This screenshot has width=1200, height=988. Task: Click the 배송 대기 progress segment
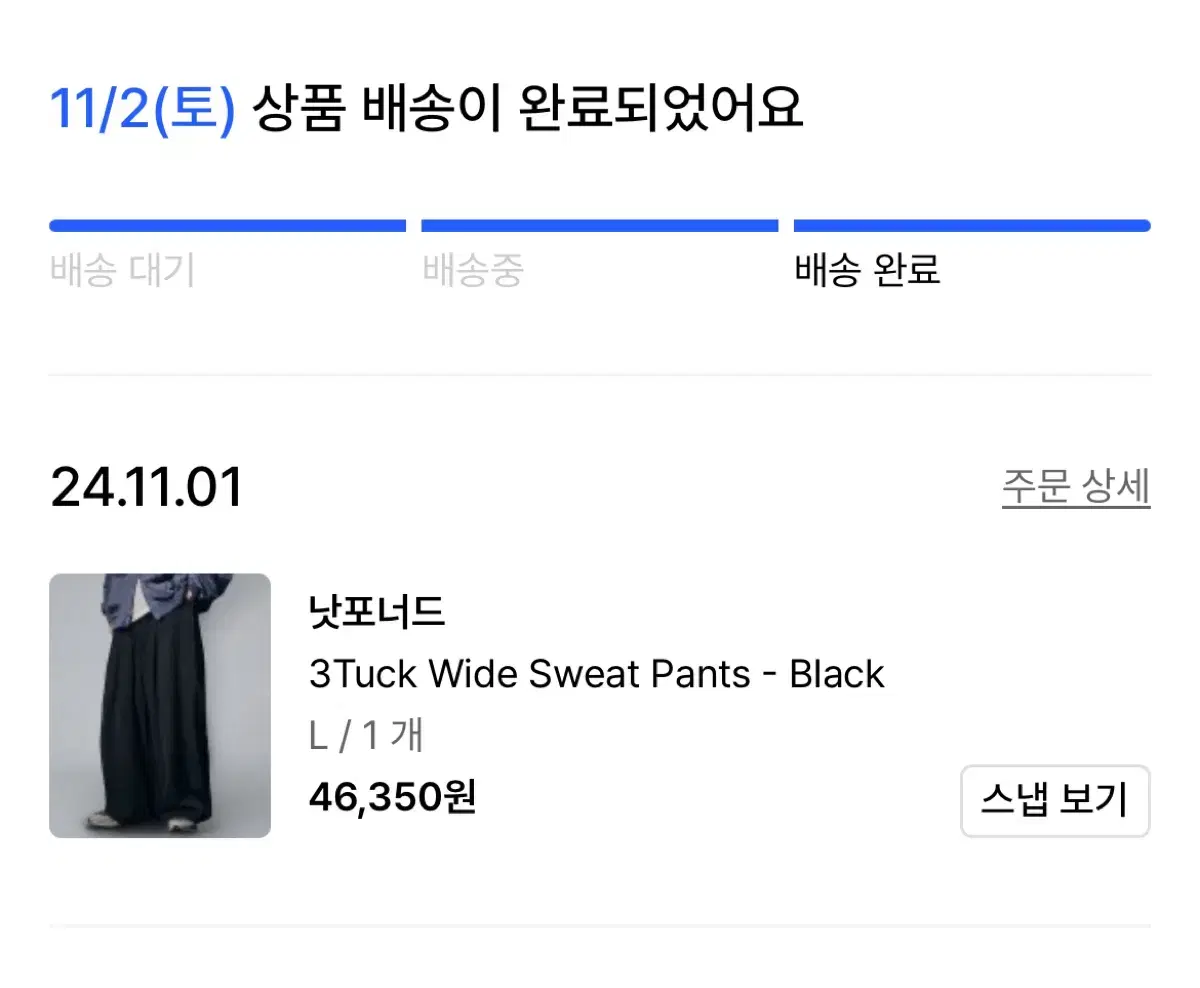tap(228, 226)
